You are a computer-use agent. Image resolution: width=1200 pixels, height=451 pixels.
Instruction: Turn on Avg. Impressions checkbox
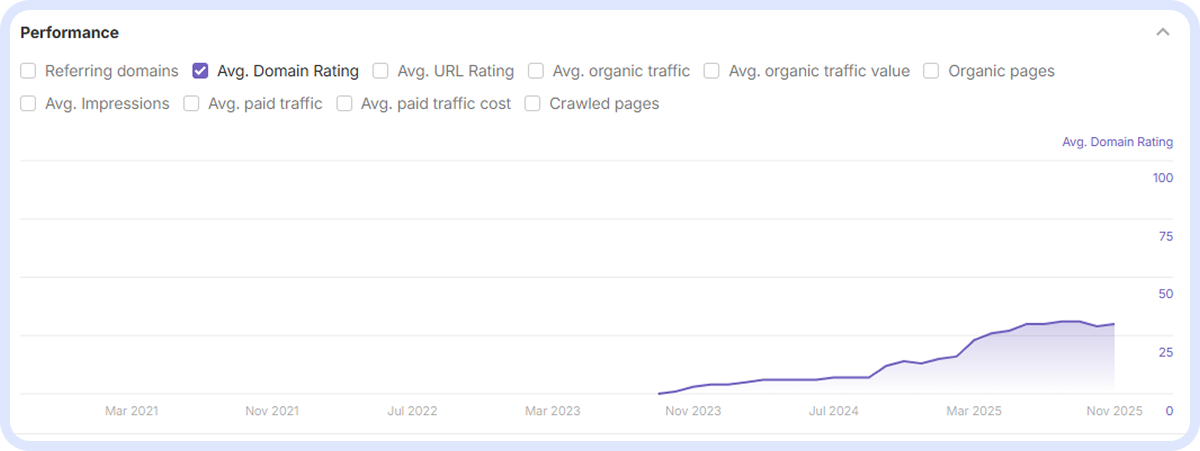[x=28, y=103]
